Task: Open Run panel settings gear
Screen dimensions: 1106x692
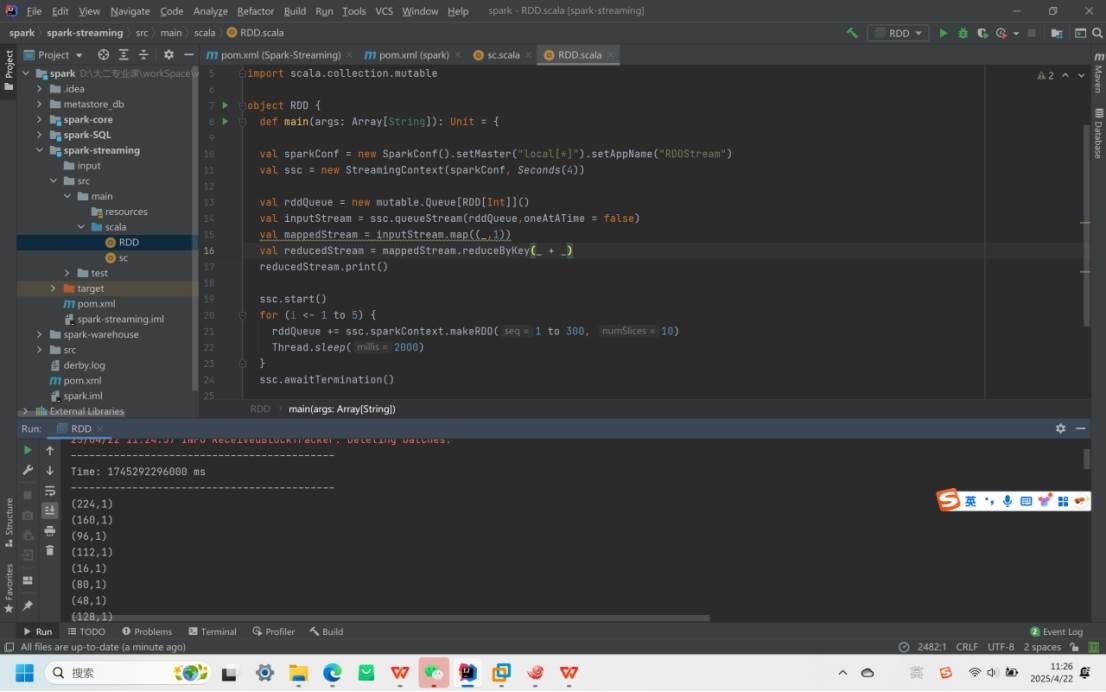Action: point(1060,428)
